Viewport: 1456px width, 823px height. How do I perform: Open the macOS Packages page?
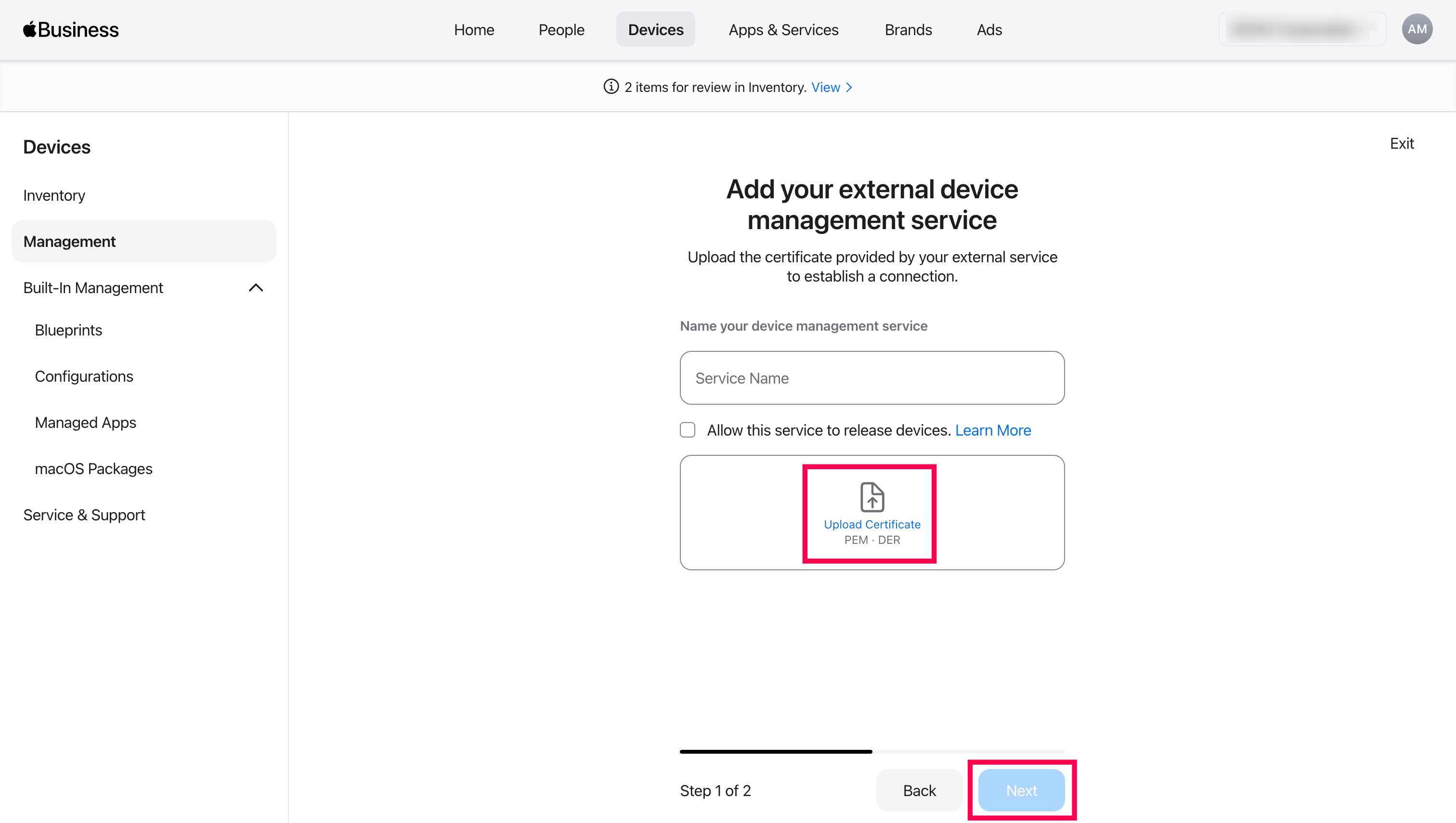[93, 468]
